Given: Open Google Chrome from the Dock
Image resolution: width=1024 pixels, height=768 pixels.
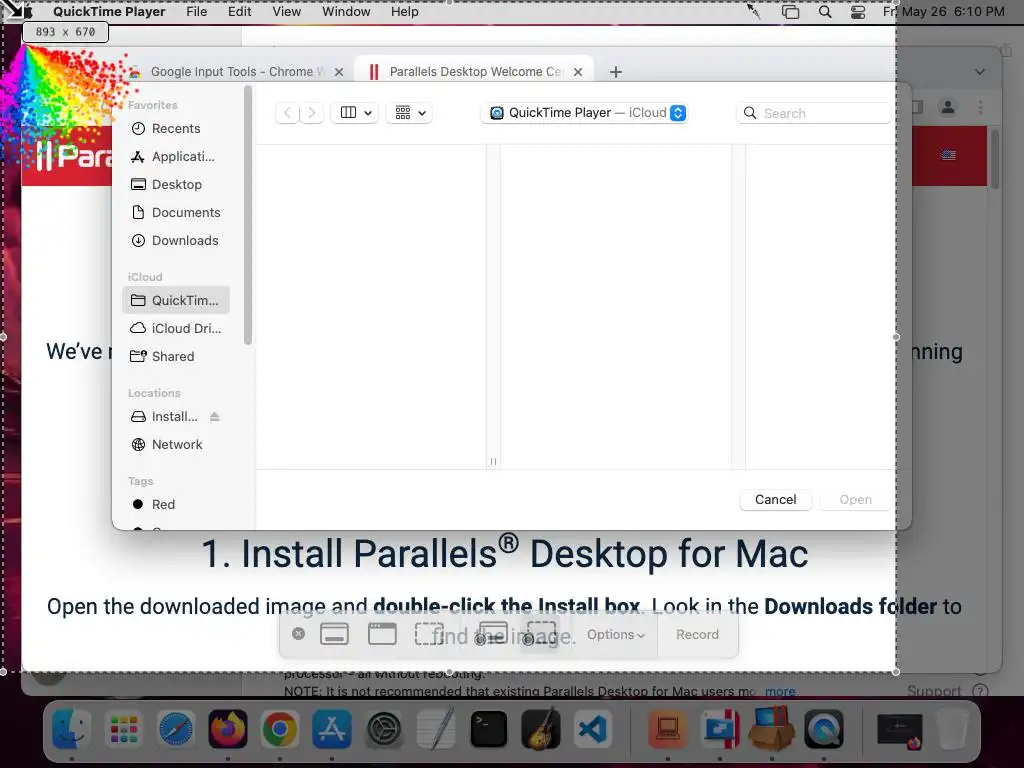Looking at the screenshot, I should point(280,729).
